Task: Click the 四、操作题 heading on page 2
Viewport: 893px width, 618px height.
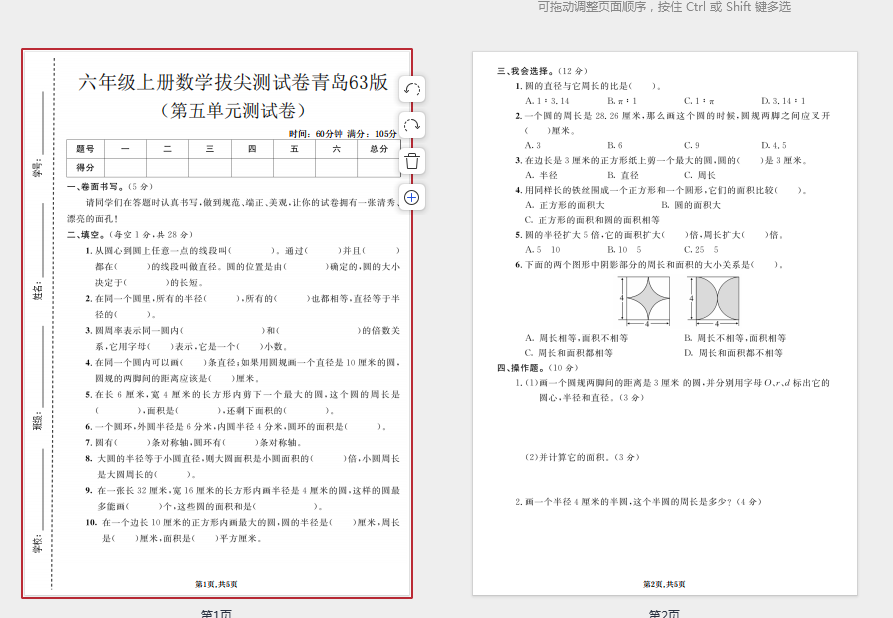Action: coord(522,367)
